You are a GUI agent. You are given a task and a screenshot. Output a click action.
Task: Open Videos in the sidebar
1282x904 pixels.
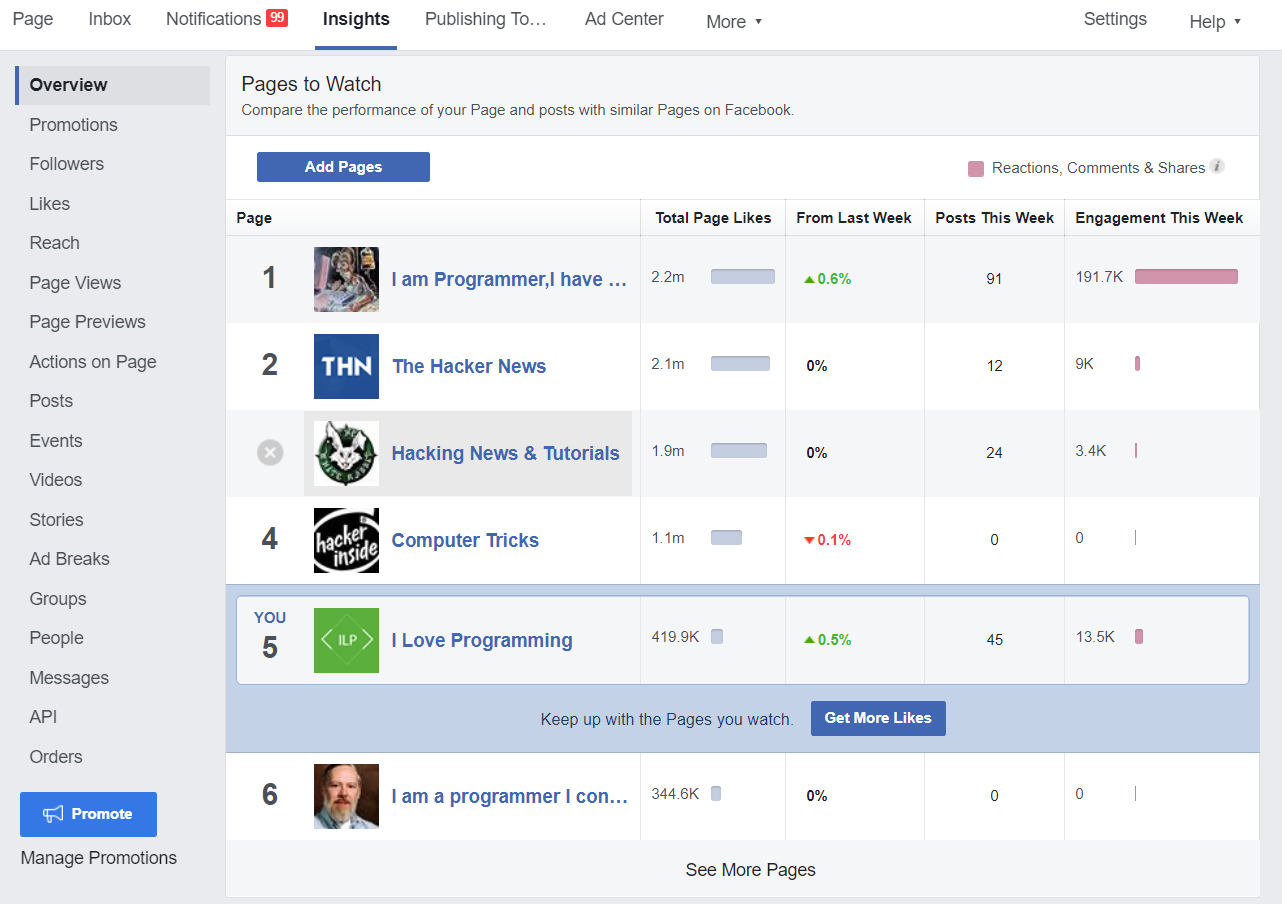coord(56,480)
